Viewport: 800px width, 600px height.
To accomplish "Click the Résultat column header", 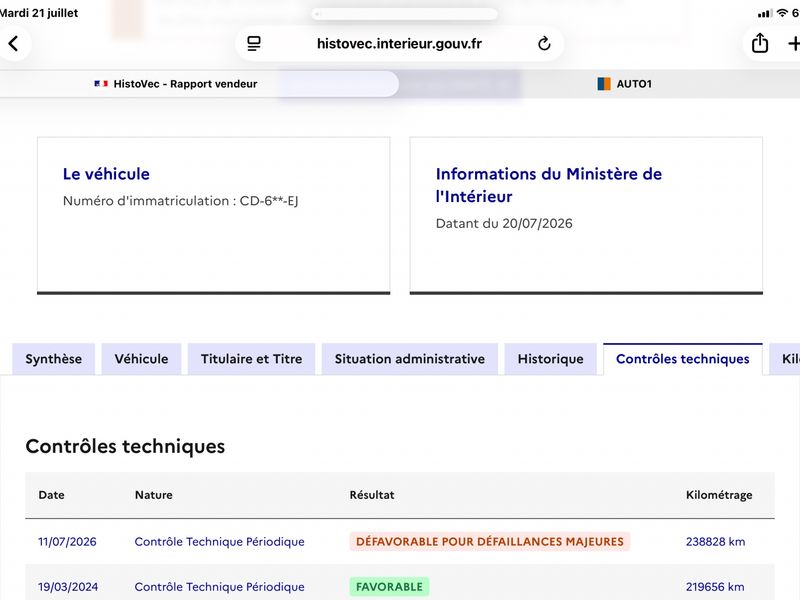I will pyautogui.click(x=372, y=495).
